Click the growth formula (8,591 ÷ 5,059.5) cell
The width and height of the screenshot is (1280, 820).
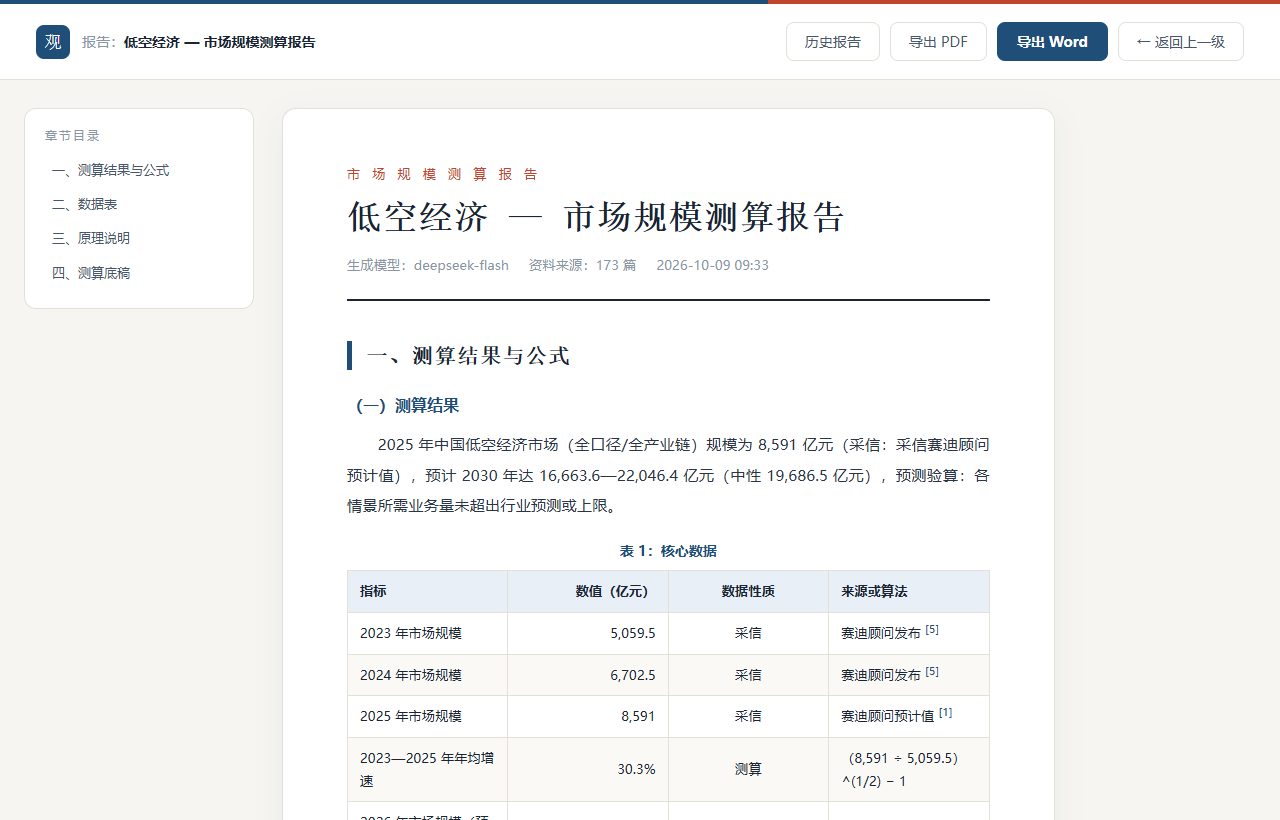tap(909, 769)
